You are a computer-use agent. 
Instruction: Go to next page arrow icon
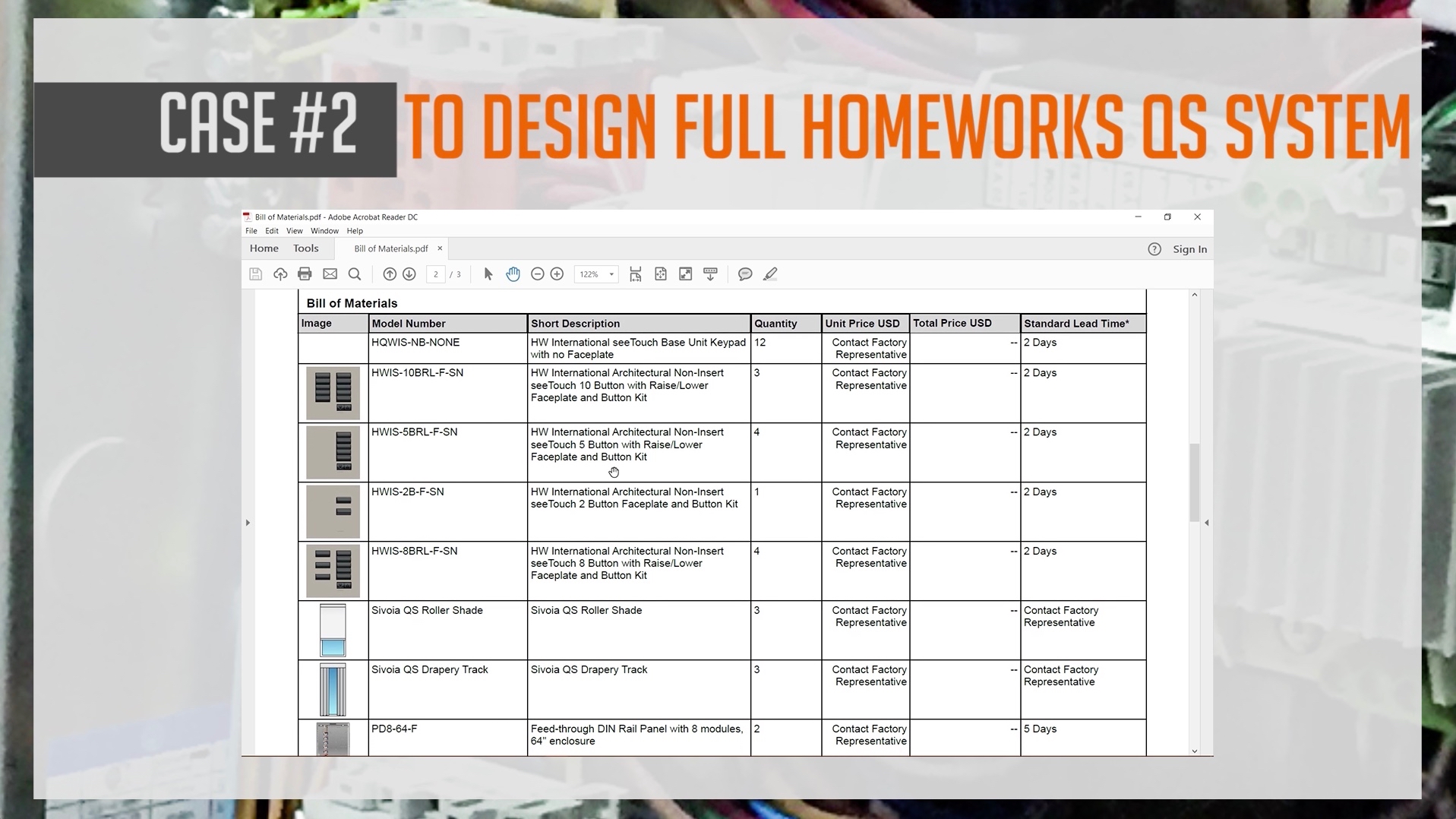(409, 274)
